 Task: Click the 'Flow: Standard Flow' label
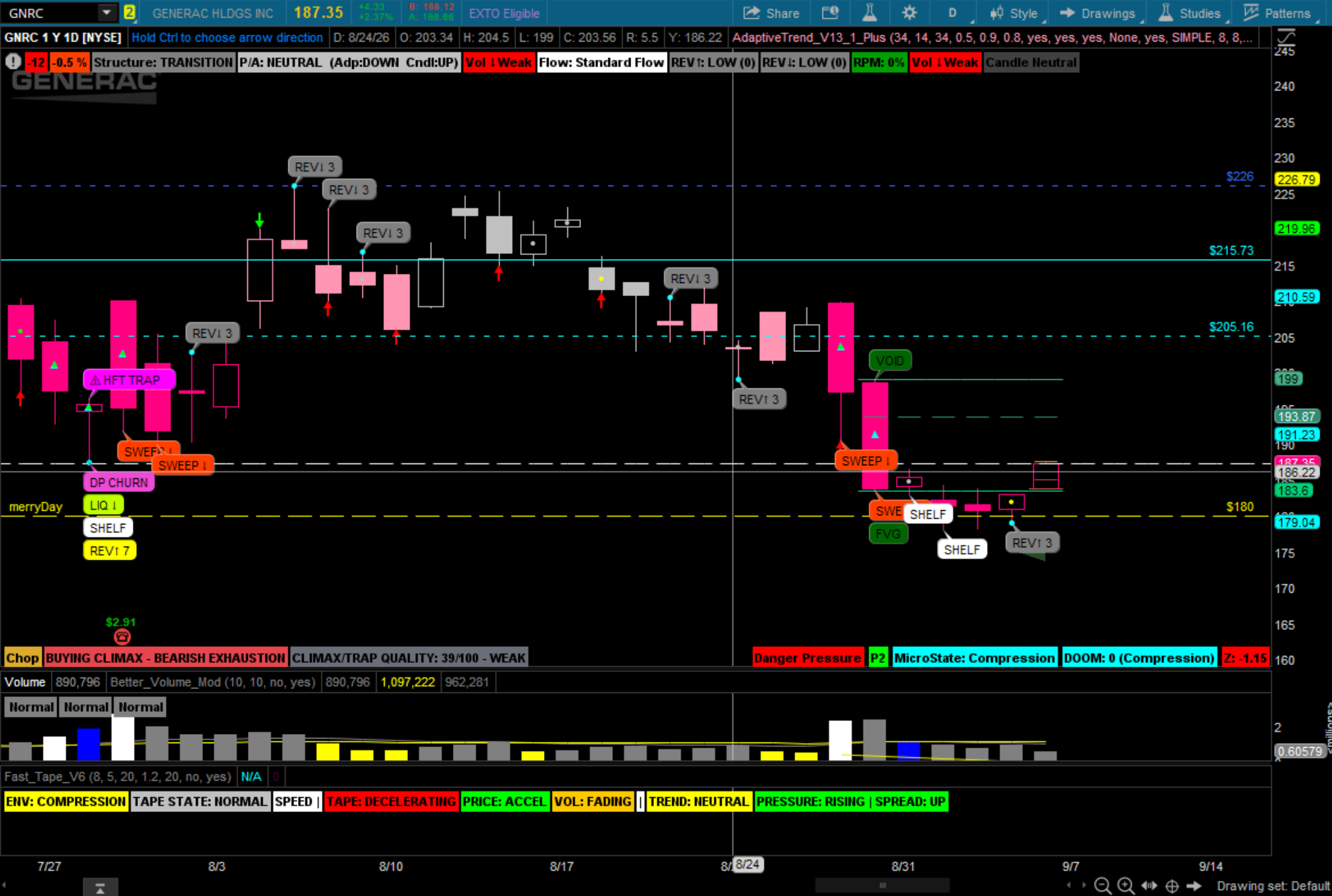coord(601,62)
